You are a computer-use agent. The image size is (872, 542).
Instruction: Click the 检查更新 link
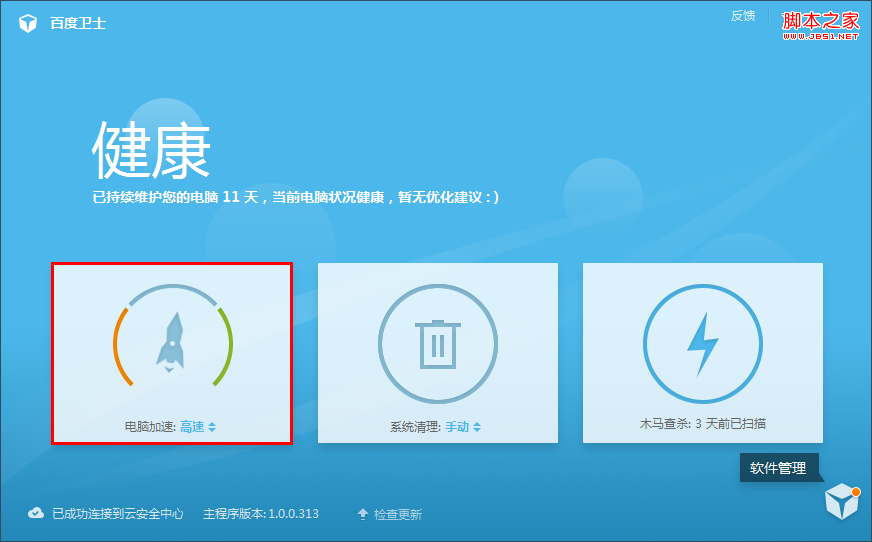click(398, 515)
